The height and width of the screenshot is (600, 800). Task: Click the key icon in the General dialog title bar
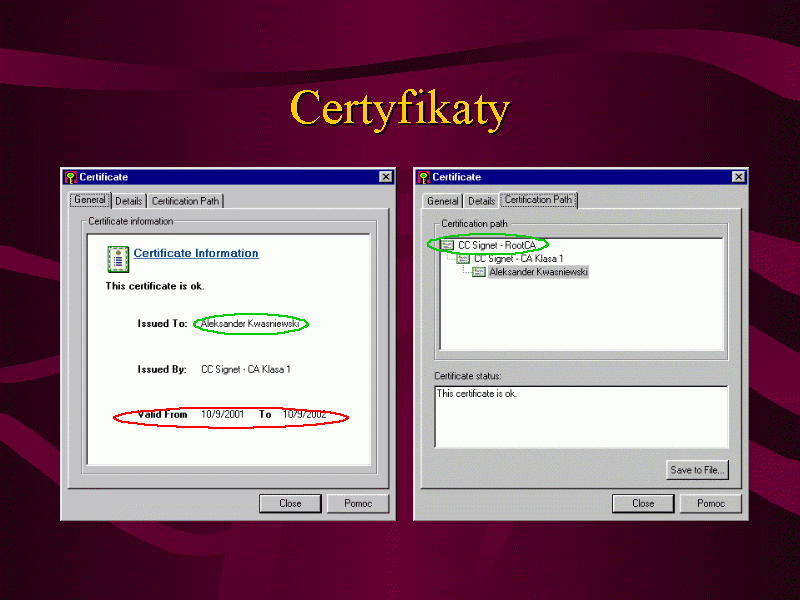point(70,177)
